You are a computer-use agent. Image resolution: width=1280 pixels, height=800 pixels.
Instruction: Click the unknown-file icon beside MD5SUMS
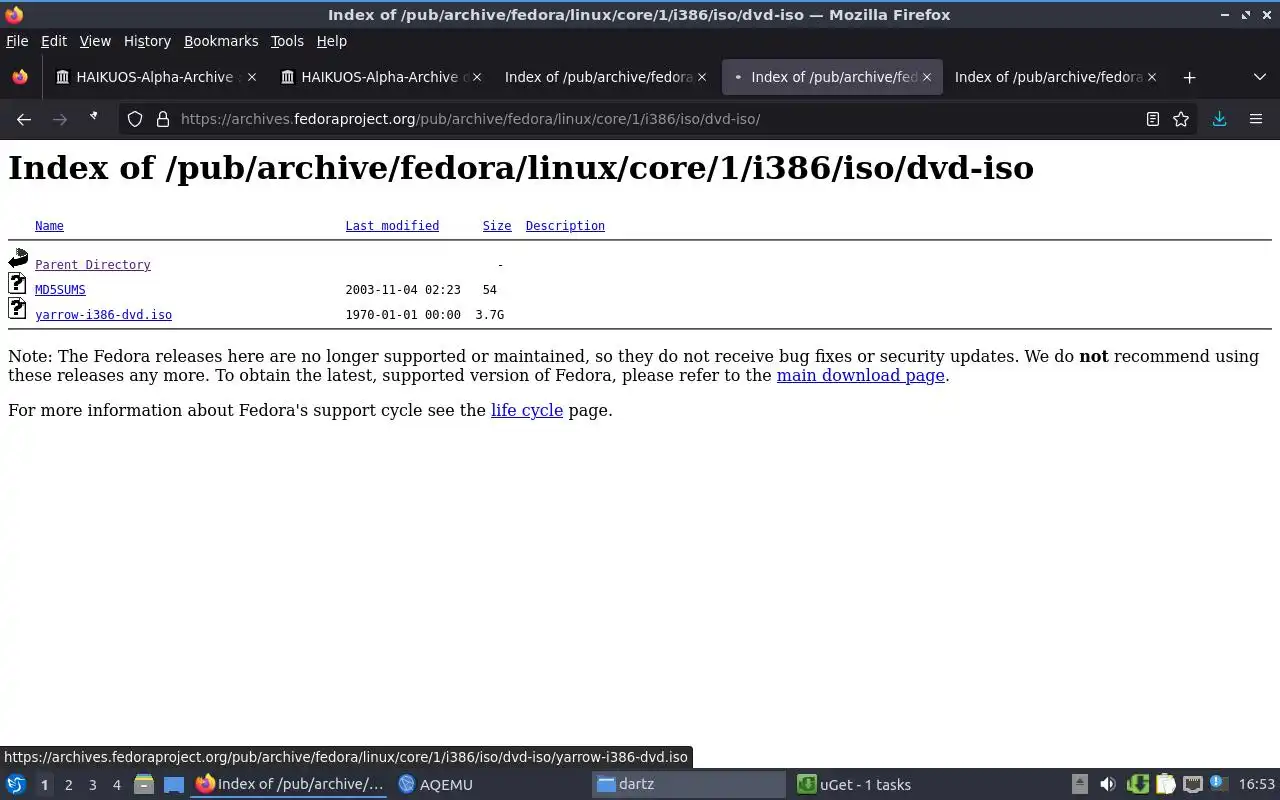pyautogui.click(x=18, y=284)
